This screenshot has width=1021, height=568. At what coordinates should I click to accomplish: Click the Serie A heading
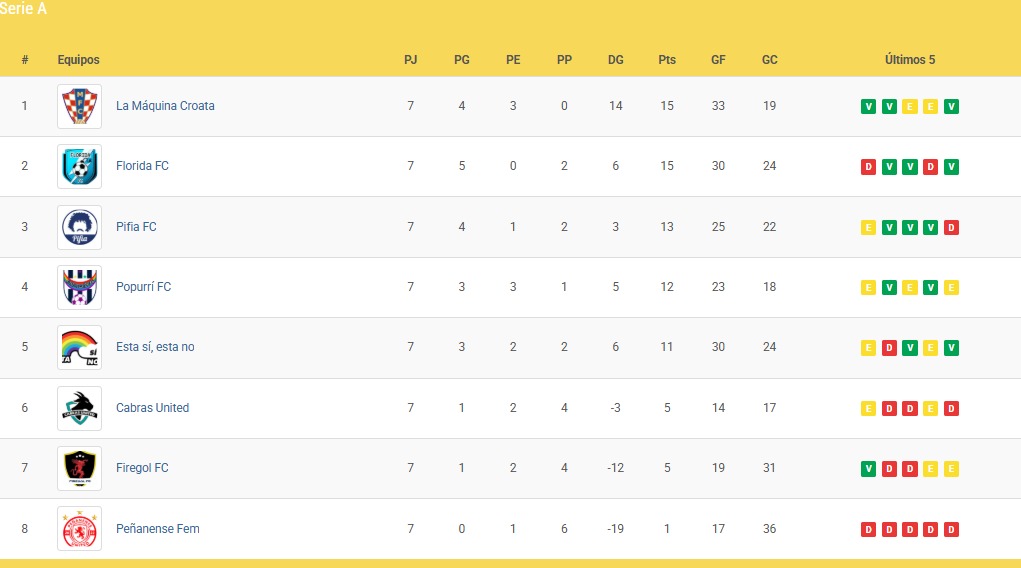click(x=23, y=9)
